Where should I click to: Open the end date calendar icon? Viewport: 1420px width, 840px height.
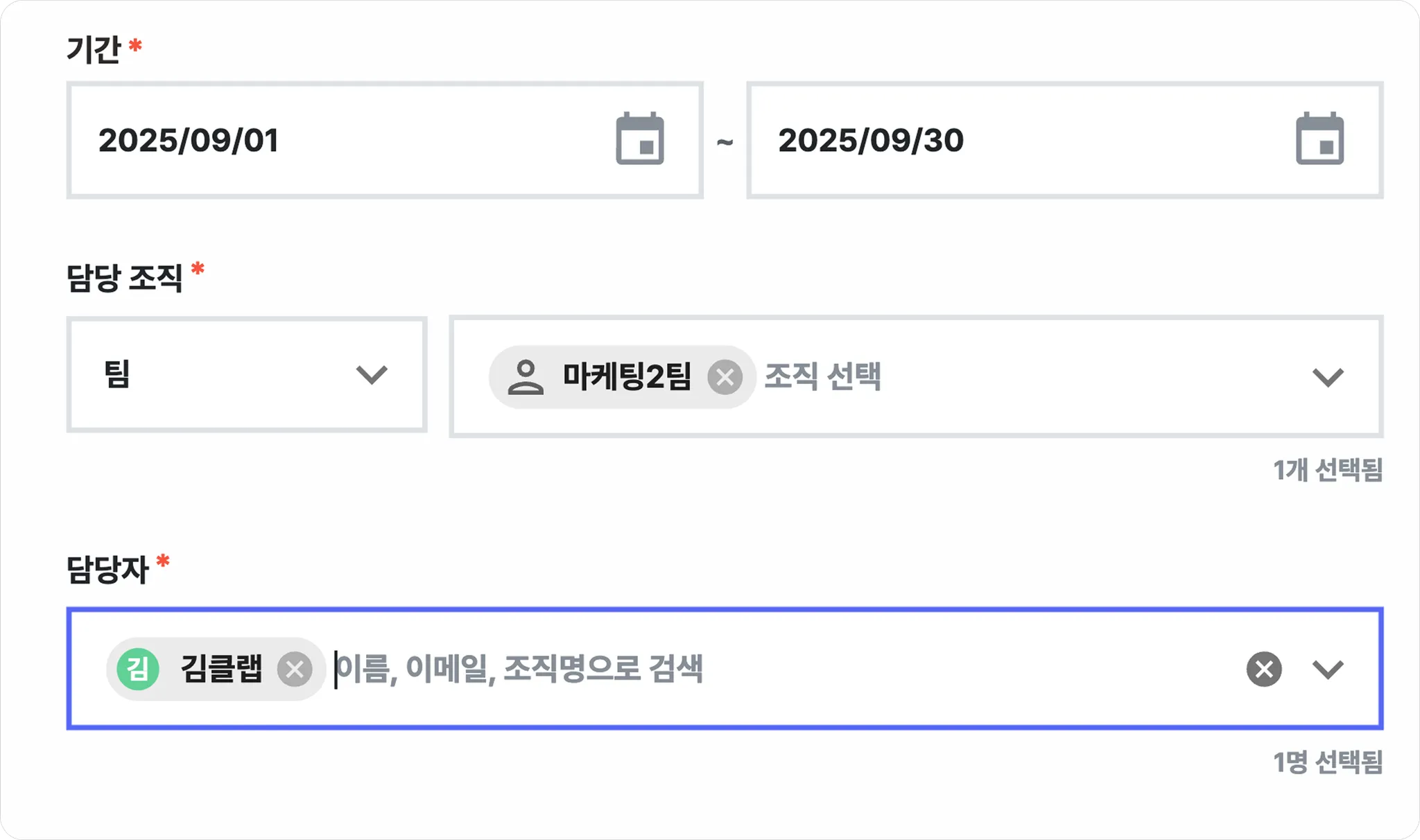click(1319, 139)
